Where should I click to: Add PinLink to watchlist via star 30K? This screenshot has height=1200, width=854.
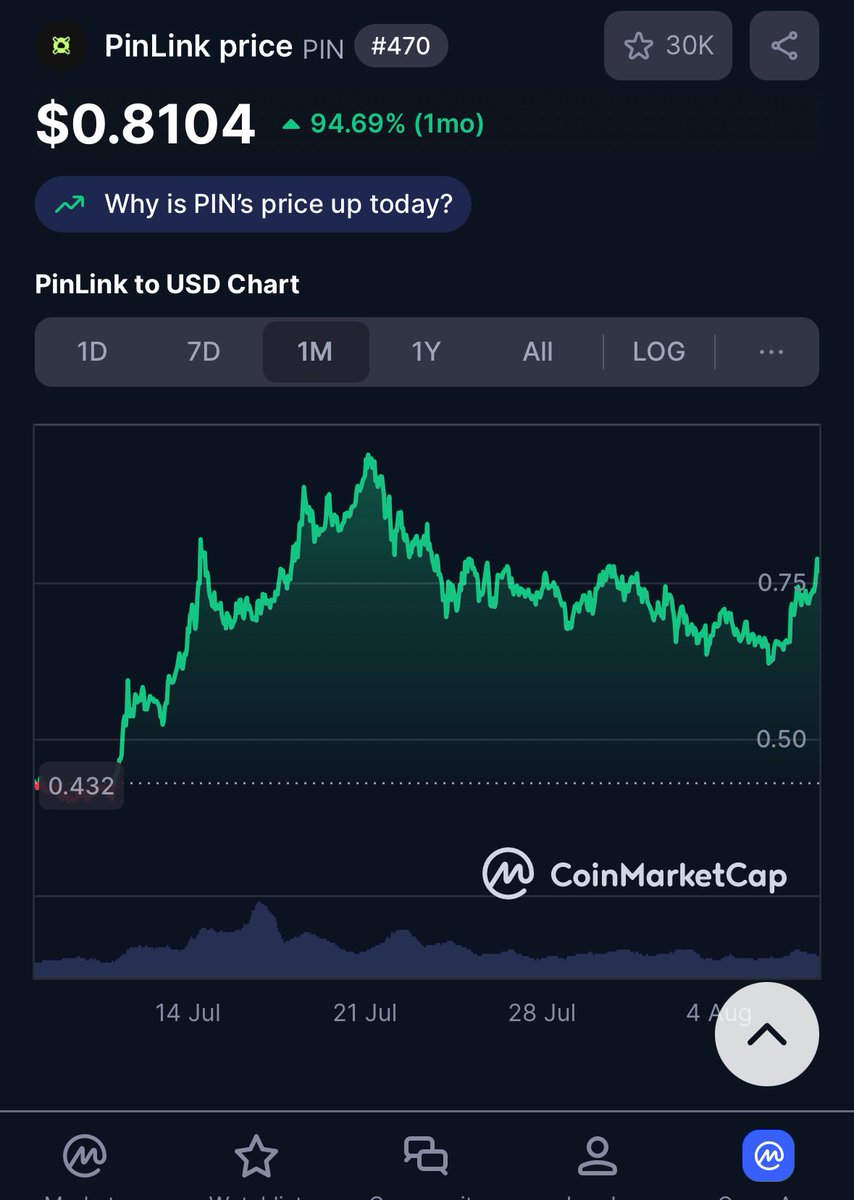tap(668, 45)
